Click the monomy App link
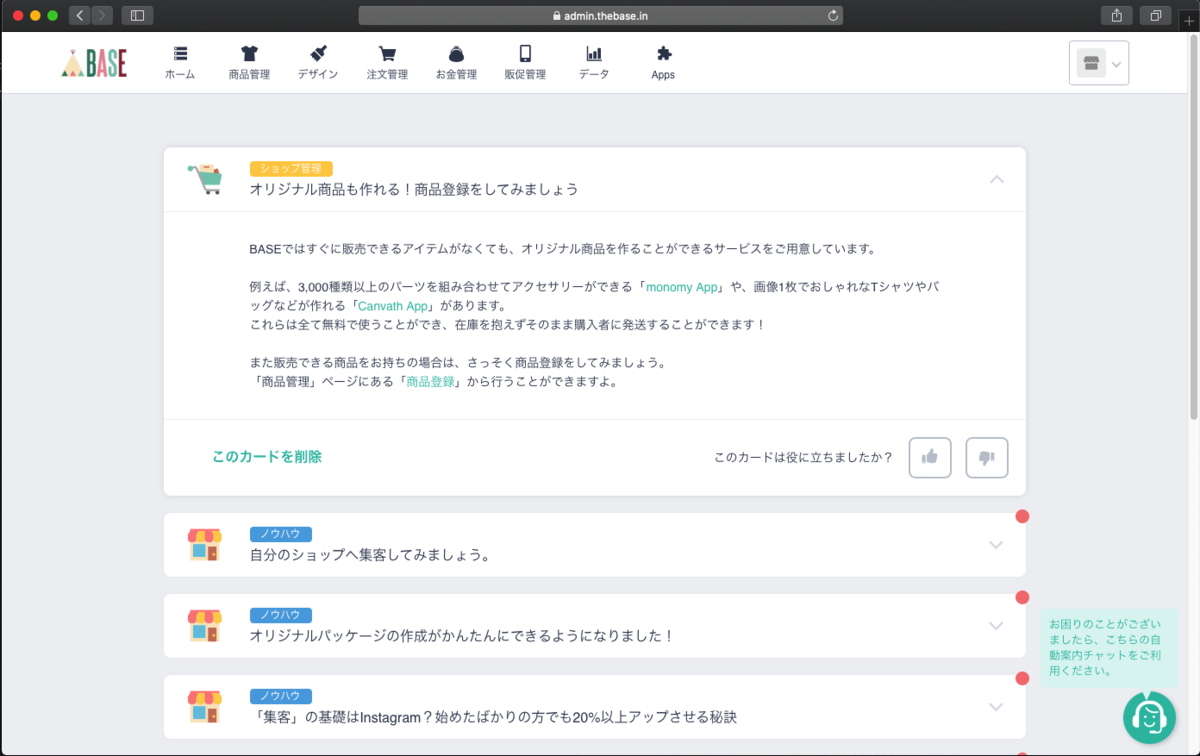 (x=681, y=286)
